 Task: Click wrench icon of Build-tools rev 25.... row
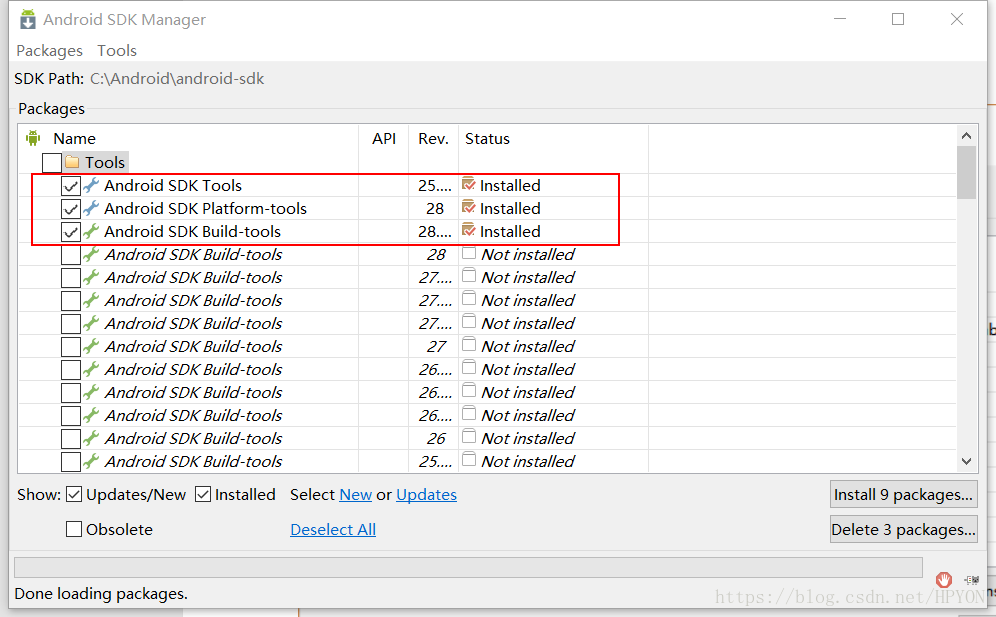coord(91,461)
